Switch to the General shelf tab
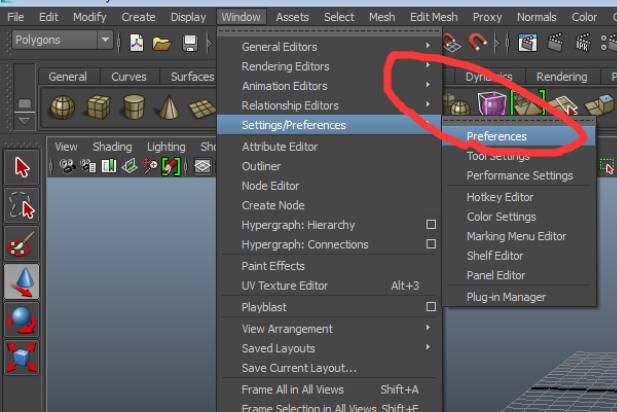Screen dimensions: 617x412 68,77
